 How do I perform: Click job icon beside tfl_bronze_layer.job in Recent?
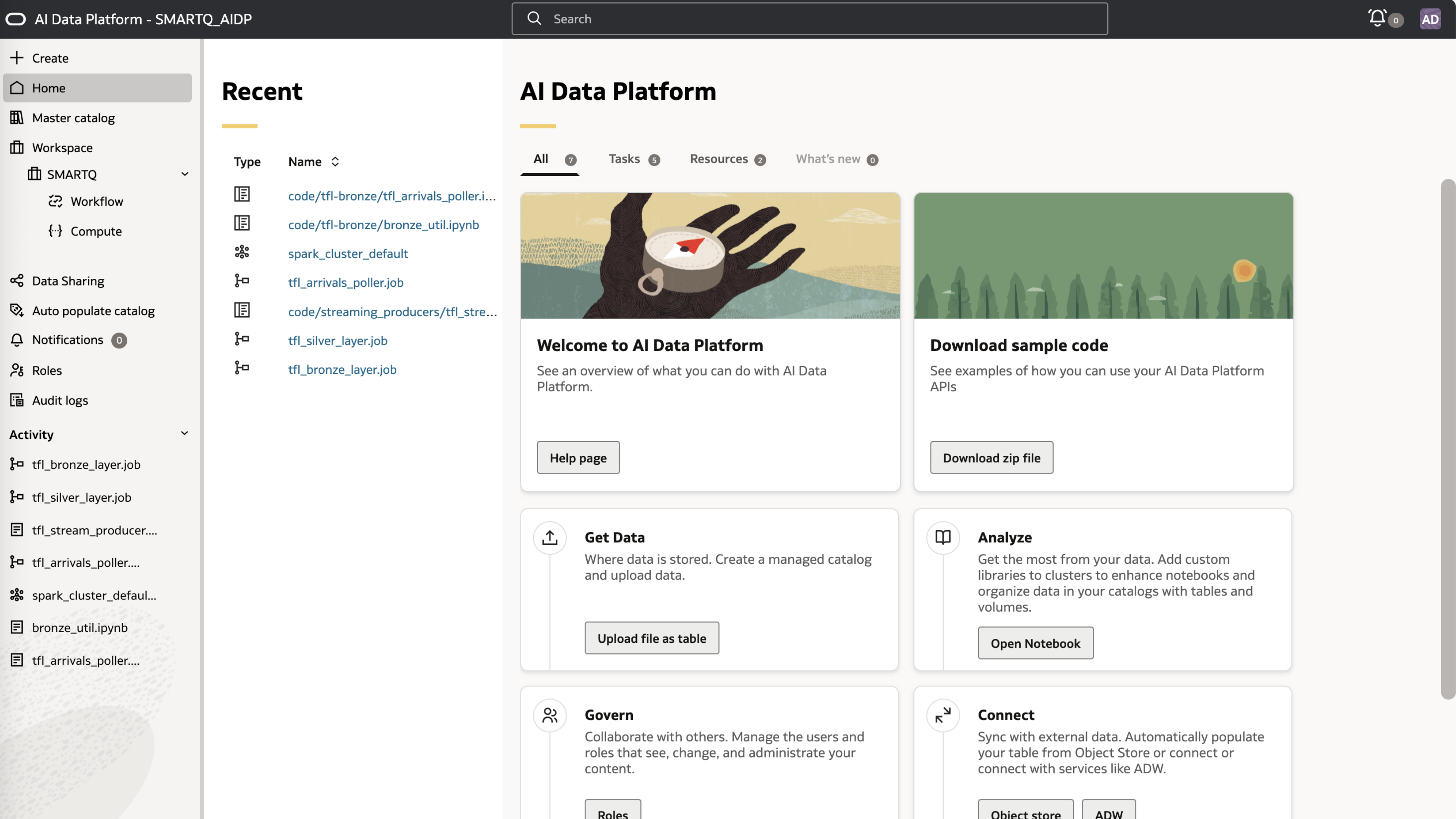pyautogui.click(x=242, y=368)
